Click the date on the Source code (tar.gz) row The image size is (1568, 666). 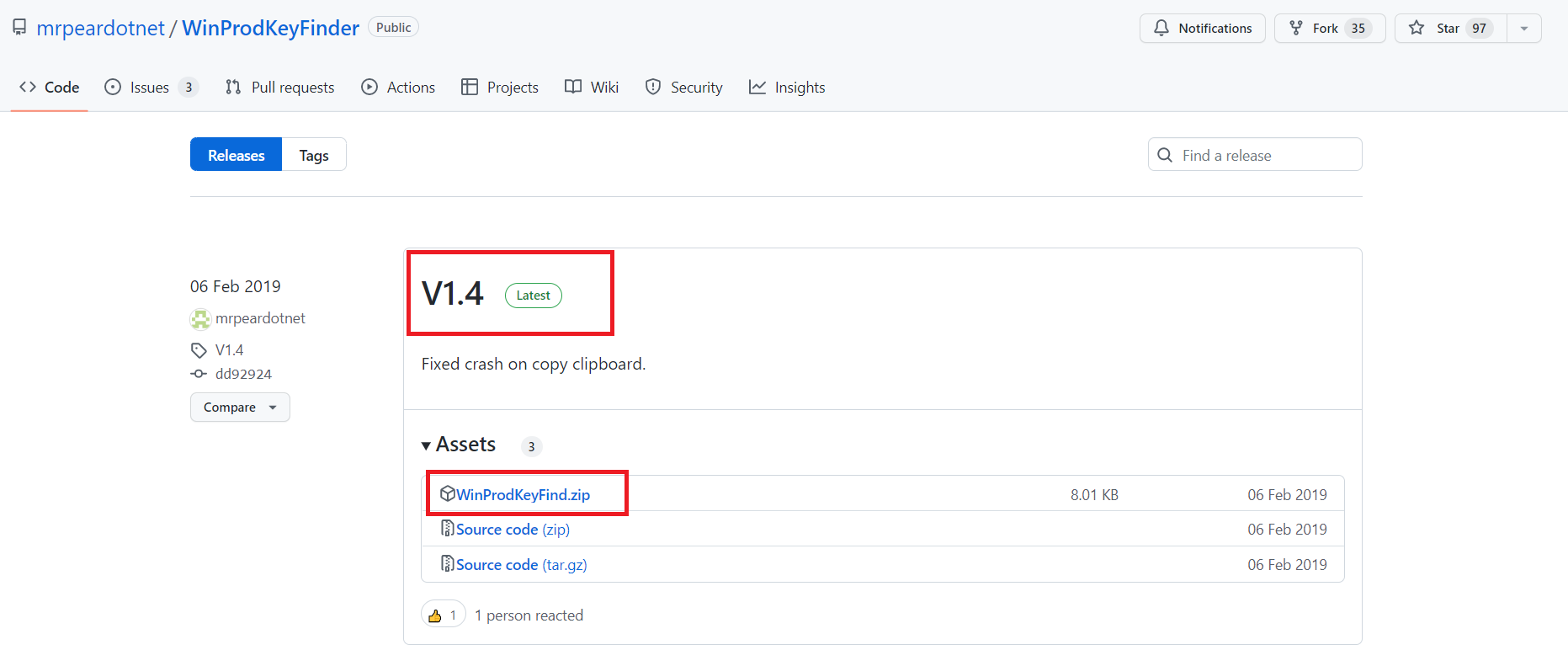pyautogui.click(x=1287, y=565)
